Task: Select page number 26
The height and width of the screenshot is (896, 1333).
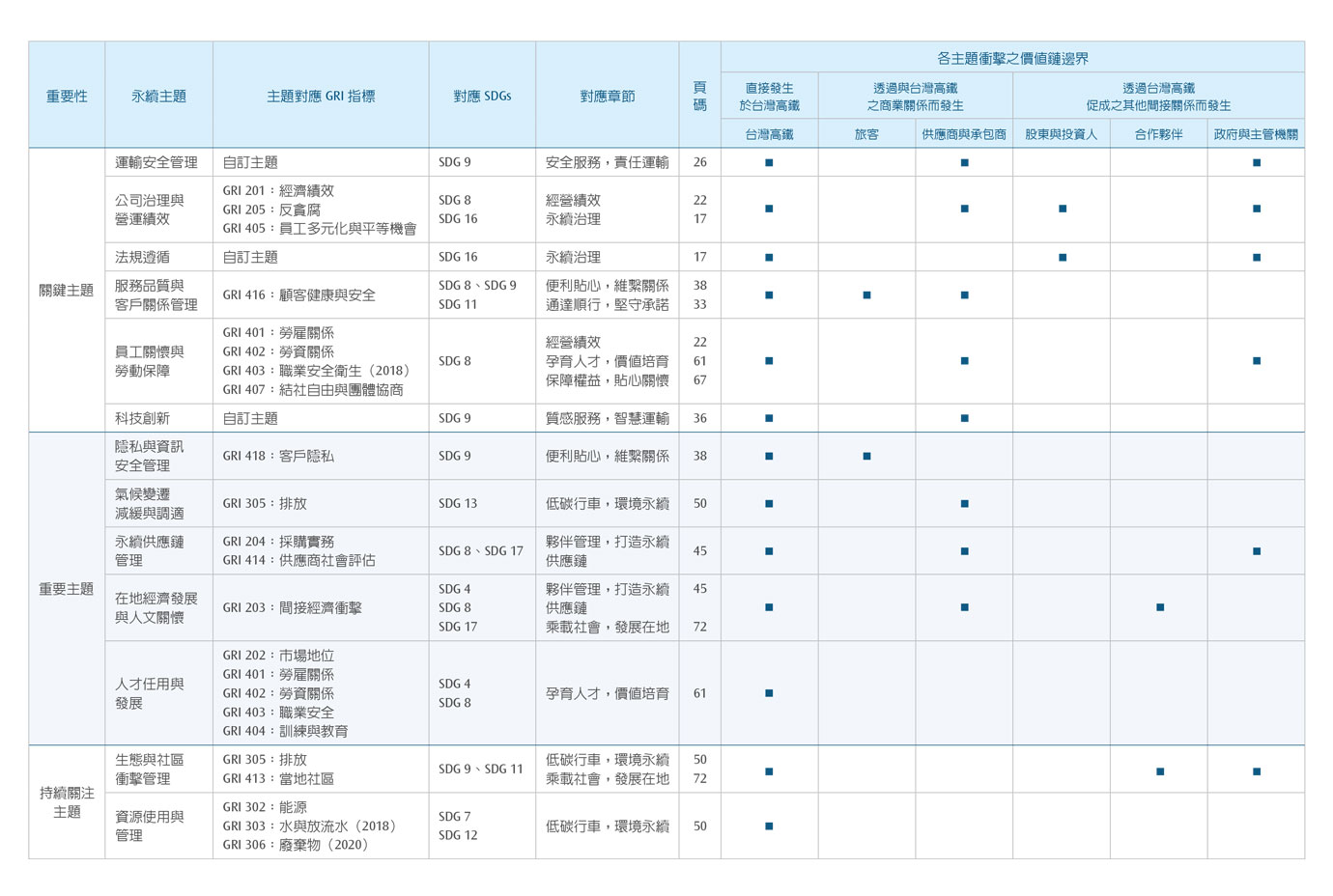Action: 700,162
